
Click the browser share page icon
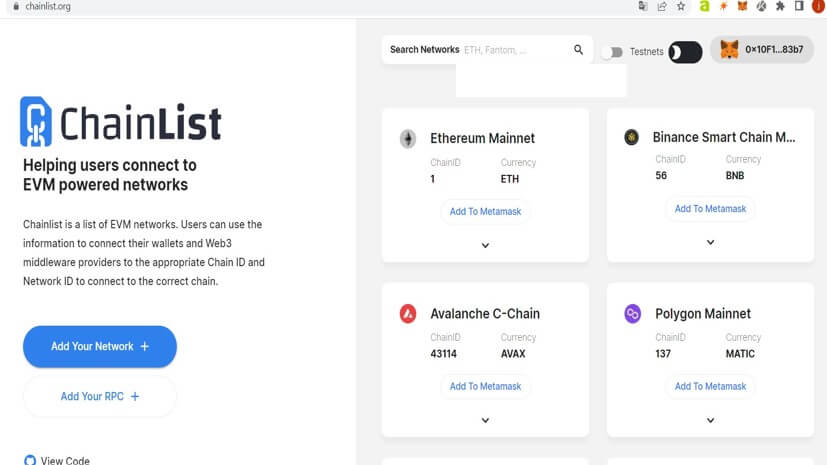tap(662, 6)
